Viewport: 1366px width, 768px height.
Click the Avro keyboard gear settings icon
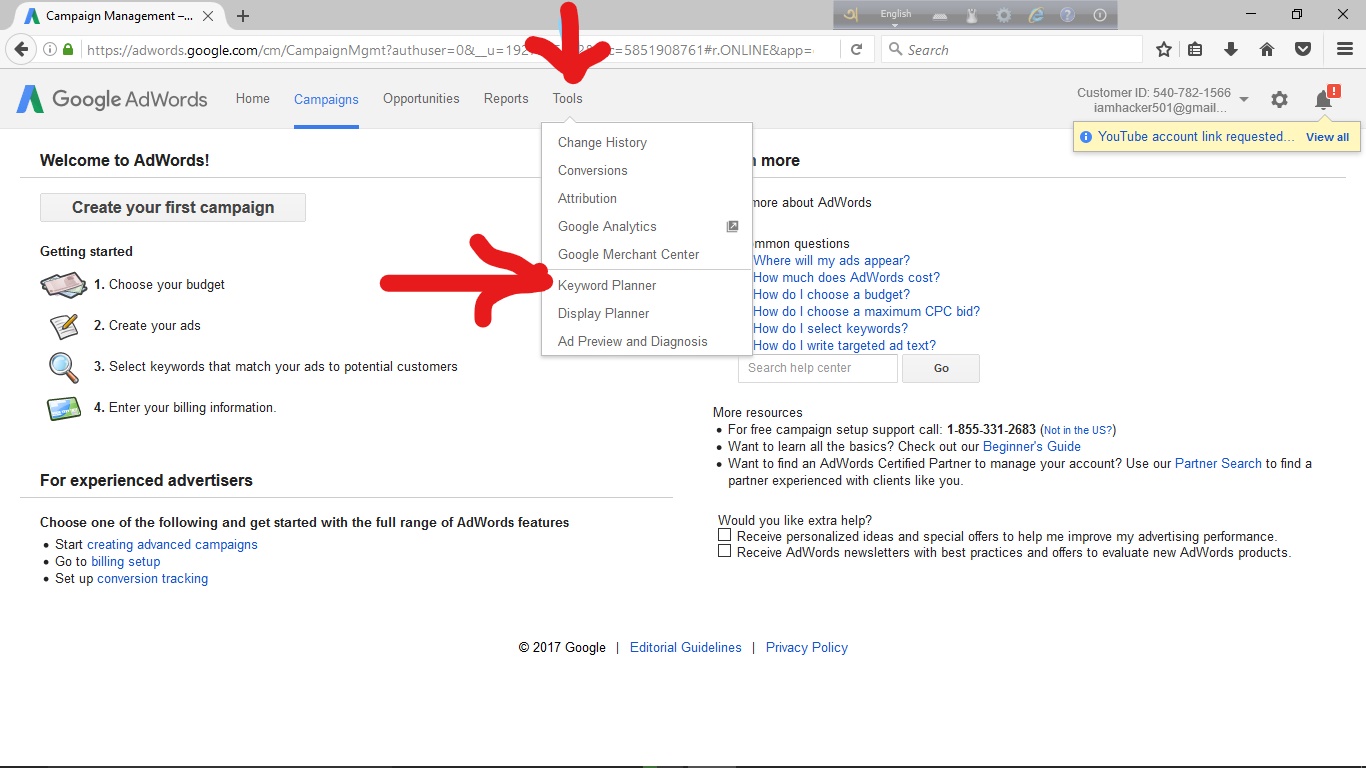click(1004, 15)
